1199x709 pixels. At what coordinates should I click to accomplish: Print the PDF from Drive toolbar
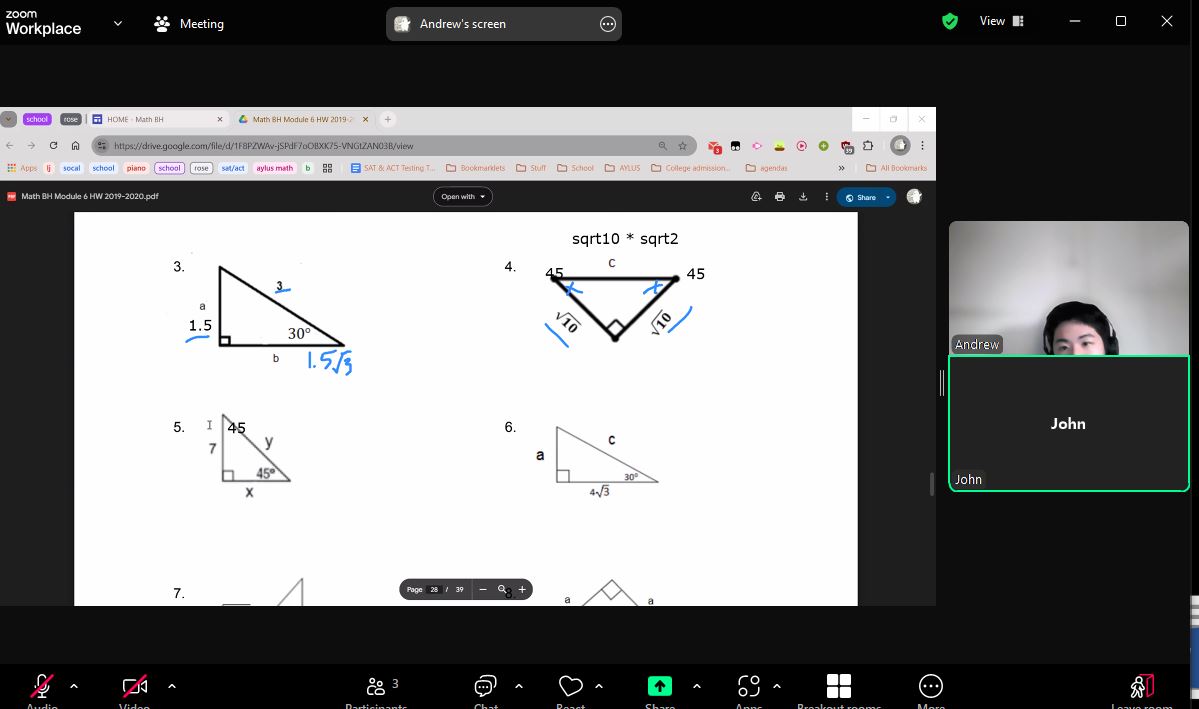coord(779,197)
